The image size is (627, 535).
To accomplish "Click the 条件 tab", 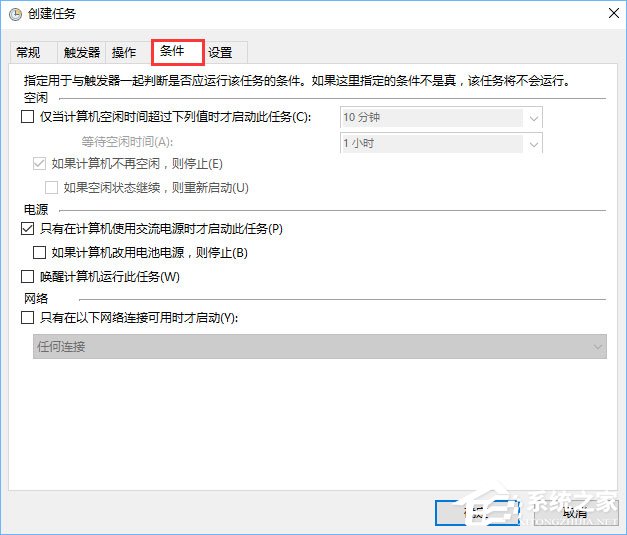I will [178, 52].
